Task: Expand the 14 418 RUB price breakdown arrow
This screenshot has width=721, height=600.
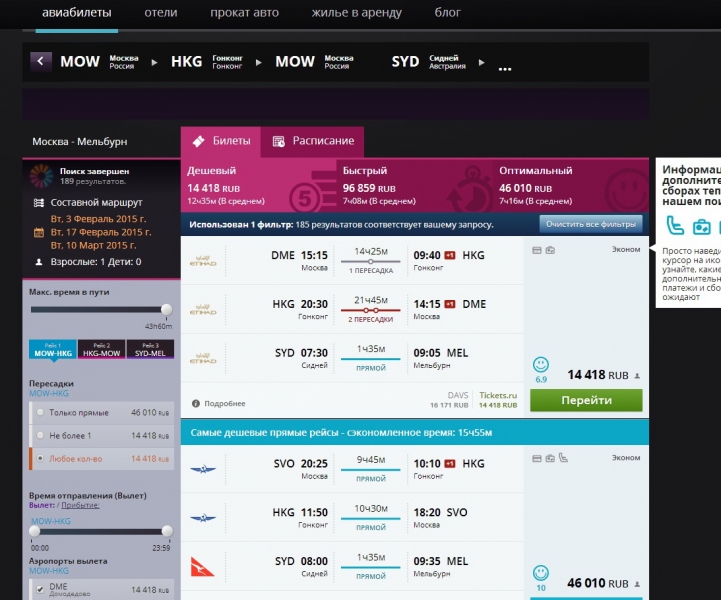Action: (638, 377)
